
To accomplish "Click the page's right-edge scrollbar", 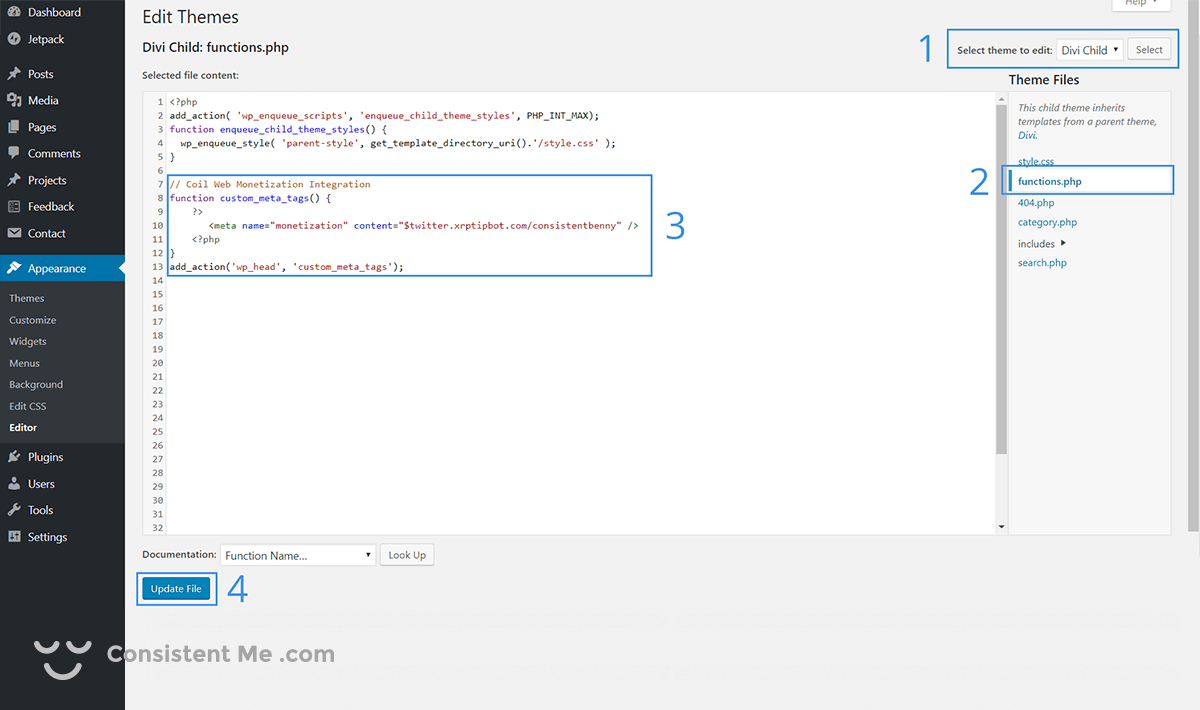I will (1191, 265).
